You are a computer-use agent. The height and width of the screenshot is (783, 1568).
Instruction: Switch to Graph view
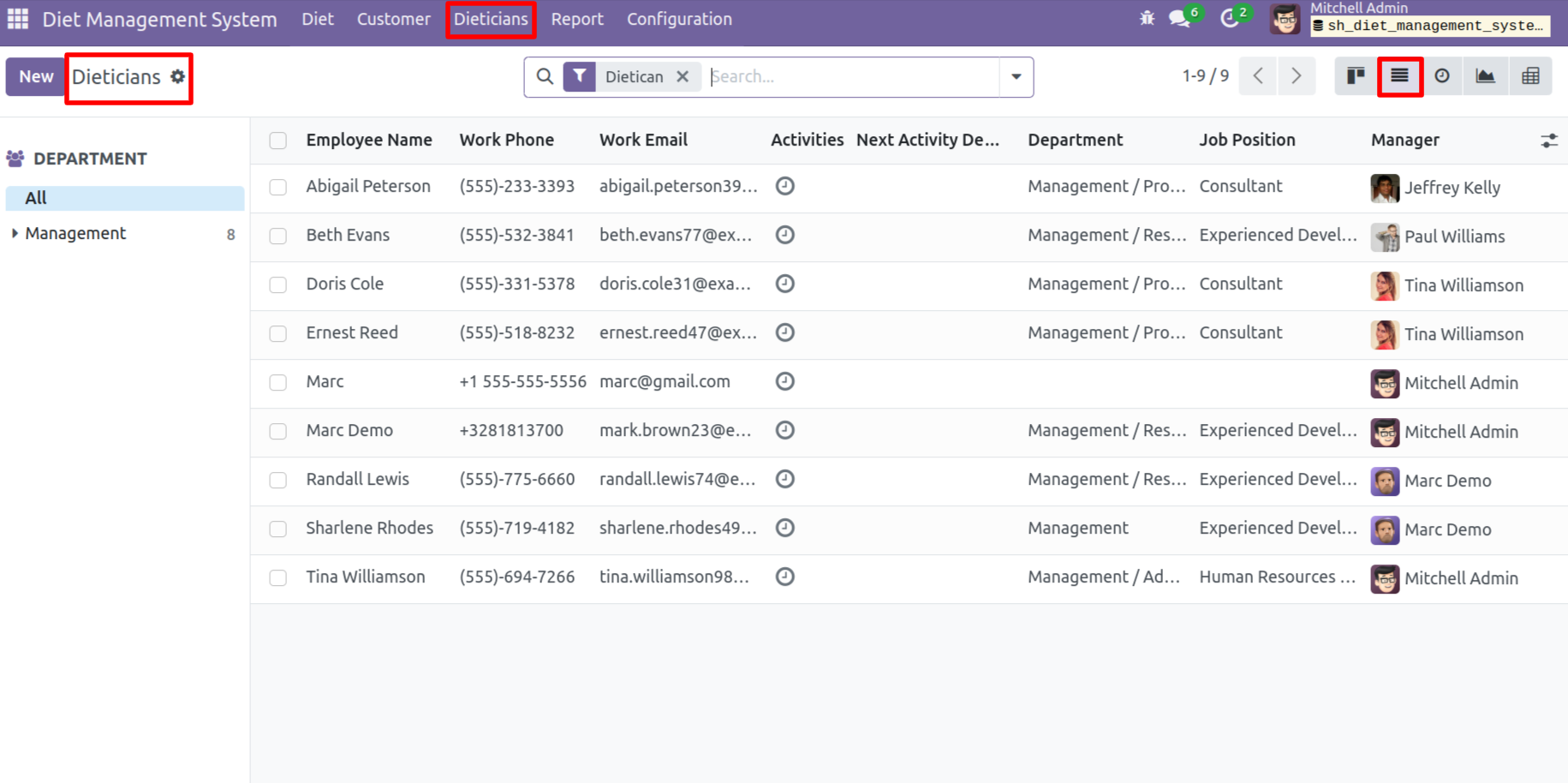tap(1485, 76)
